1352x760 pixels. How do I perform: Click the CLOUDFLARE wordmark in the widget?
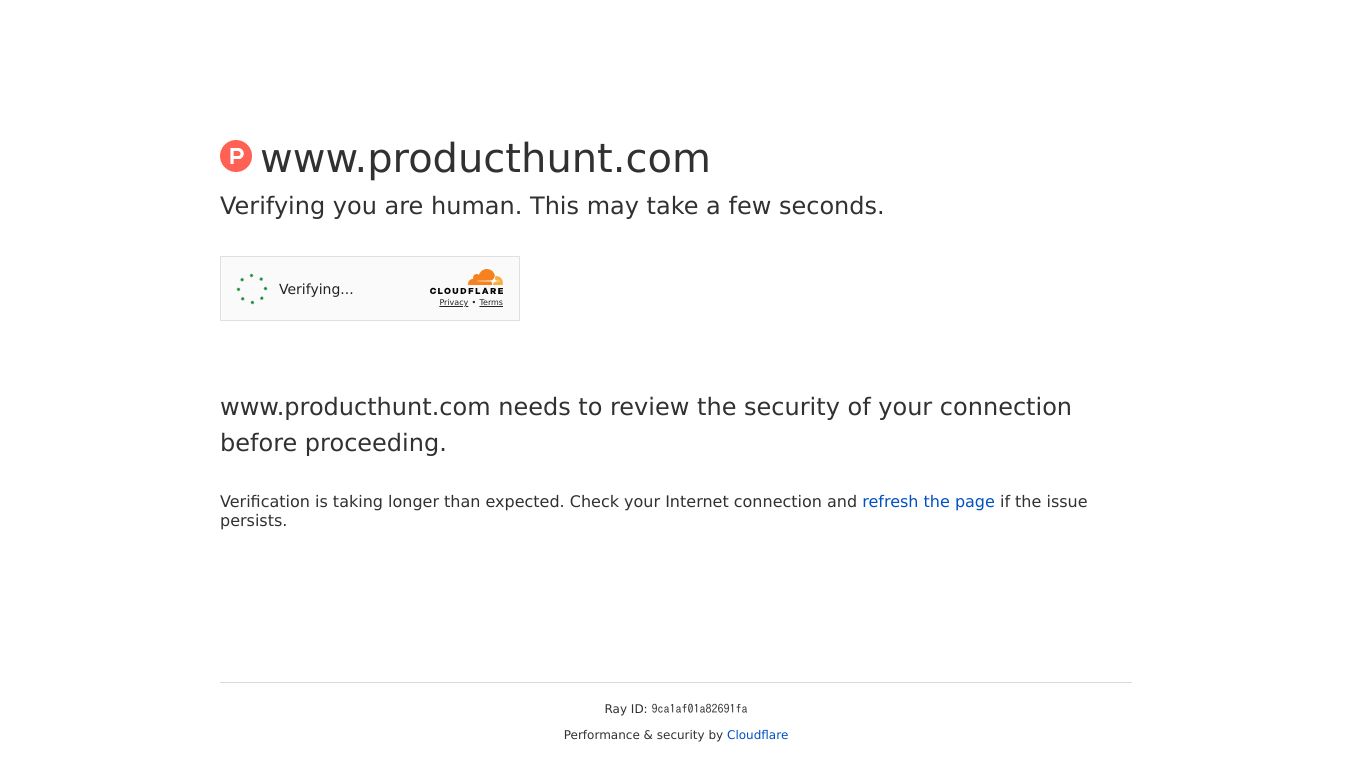click(x=467, y=291)
